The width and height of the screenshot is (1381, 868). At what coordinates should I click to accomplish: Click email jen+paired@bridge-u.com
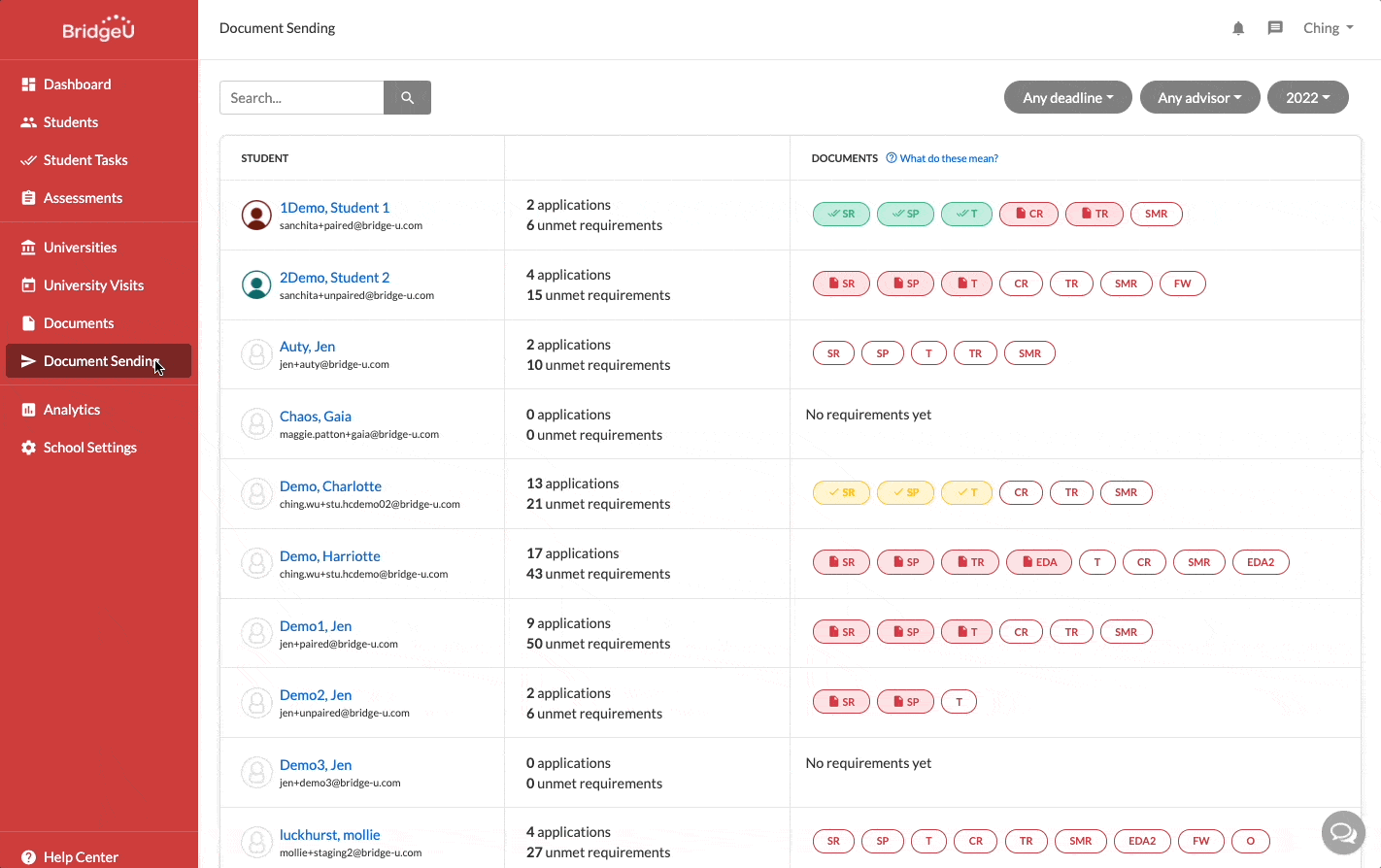tap(339, 644)
